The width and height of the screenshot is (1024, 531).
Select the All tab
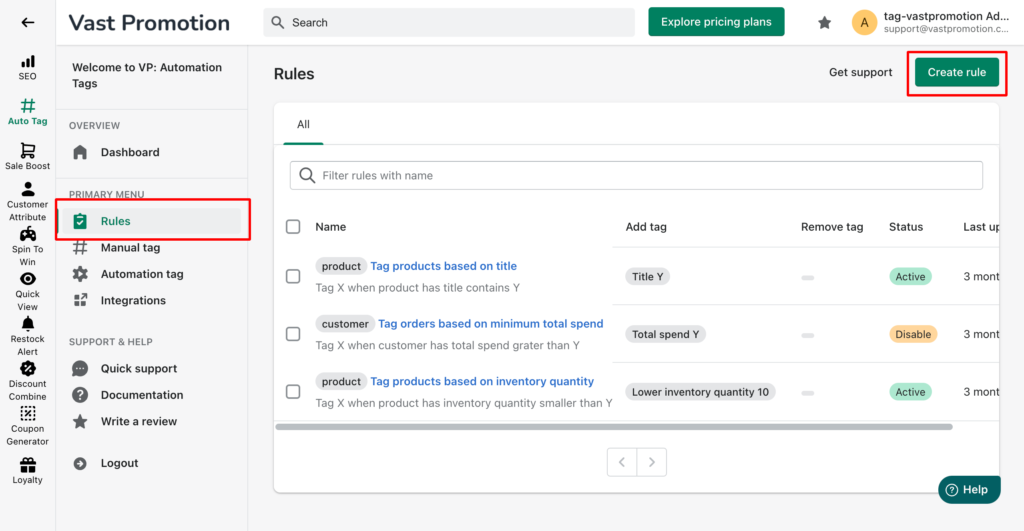coord(303,124)
